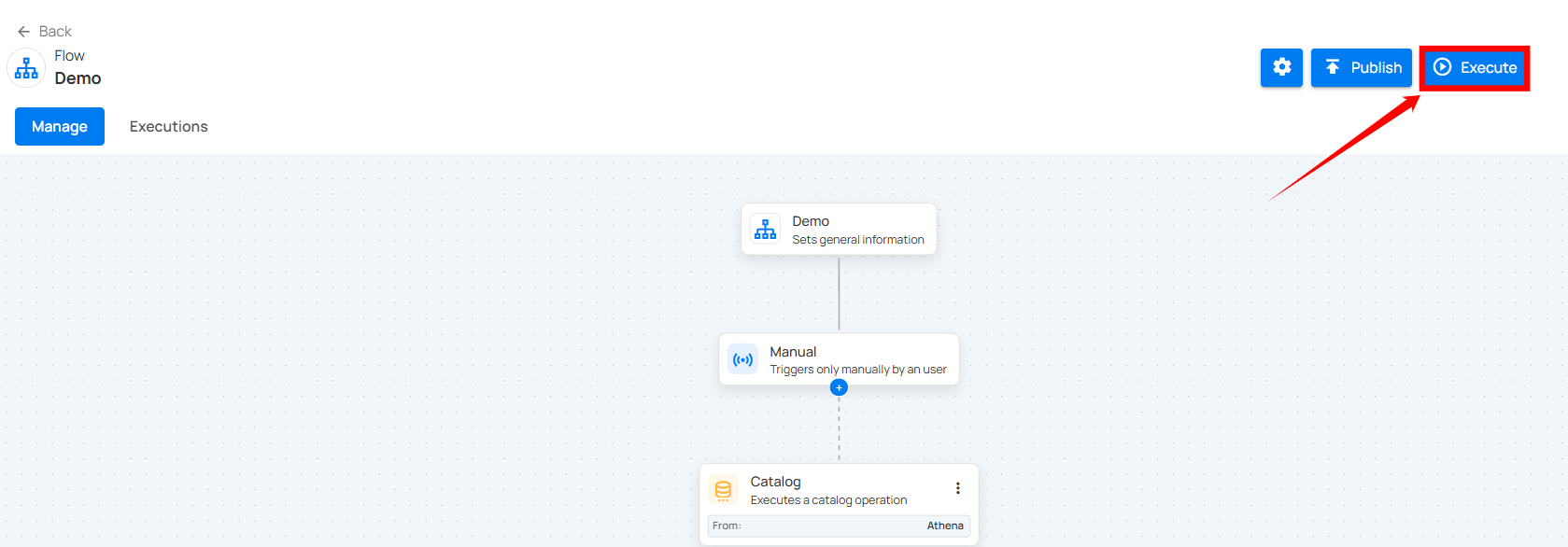This screenshot has width=1568, height=547.
Task: Click the From: Athena field
Action: (x=839, y=526)
